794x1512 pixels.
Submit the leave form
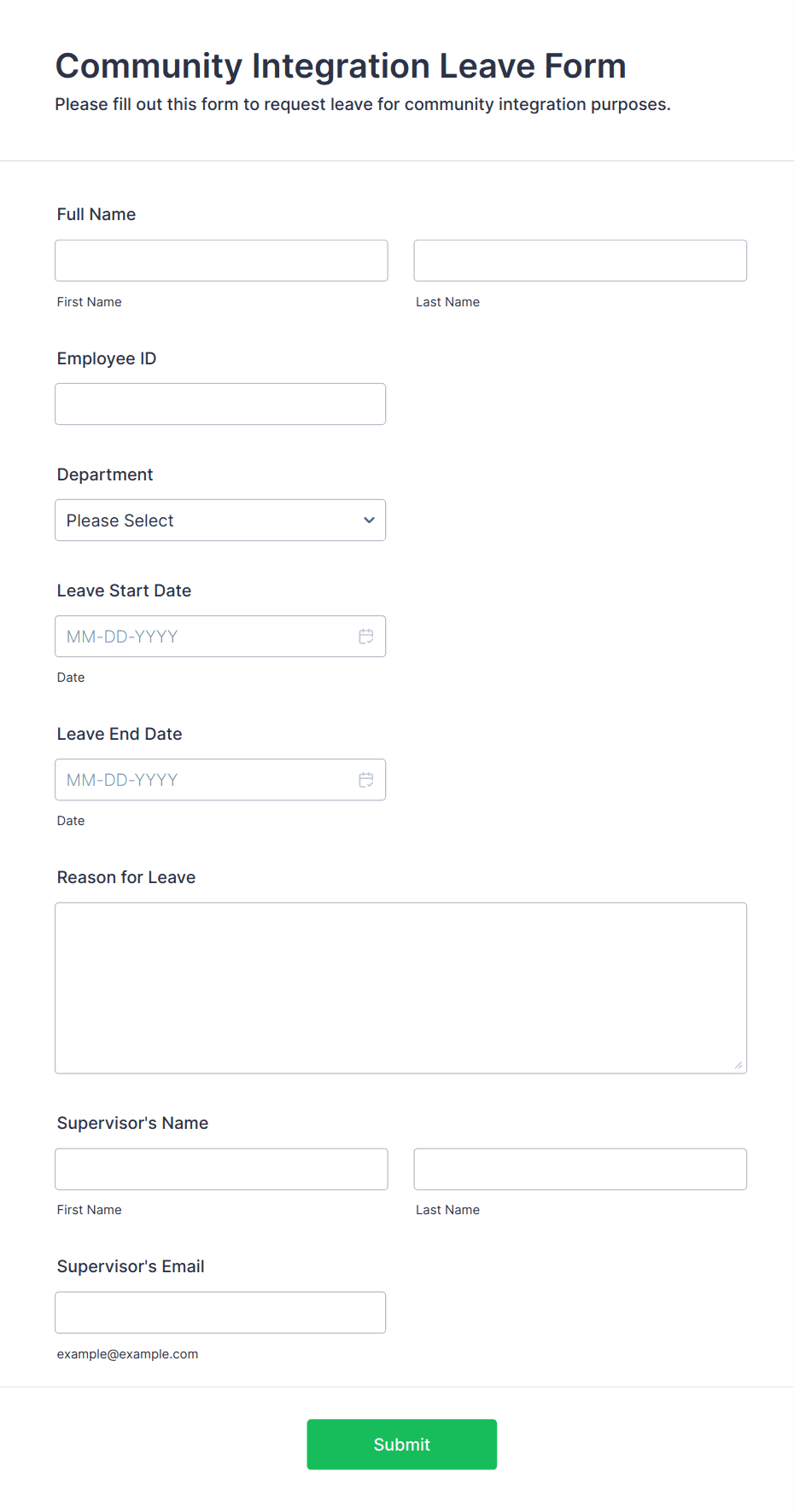[402, 1445]
